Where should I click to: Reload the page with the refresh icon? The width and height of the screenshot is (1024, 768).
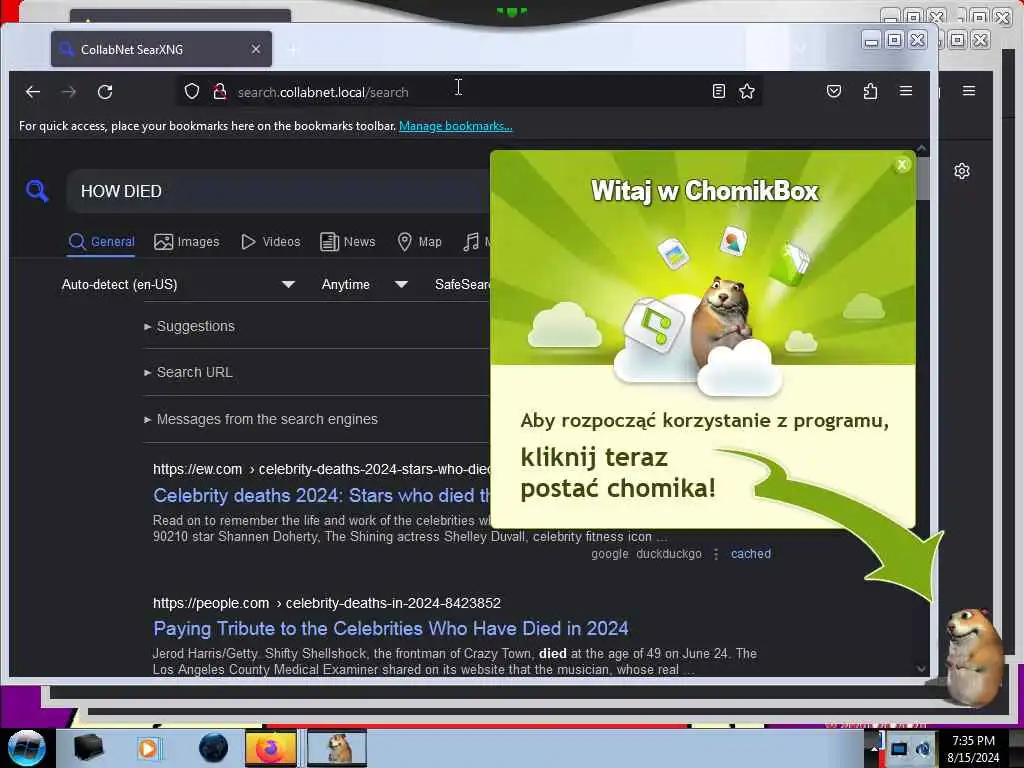105,92
